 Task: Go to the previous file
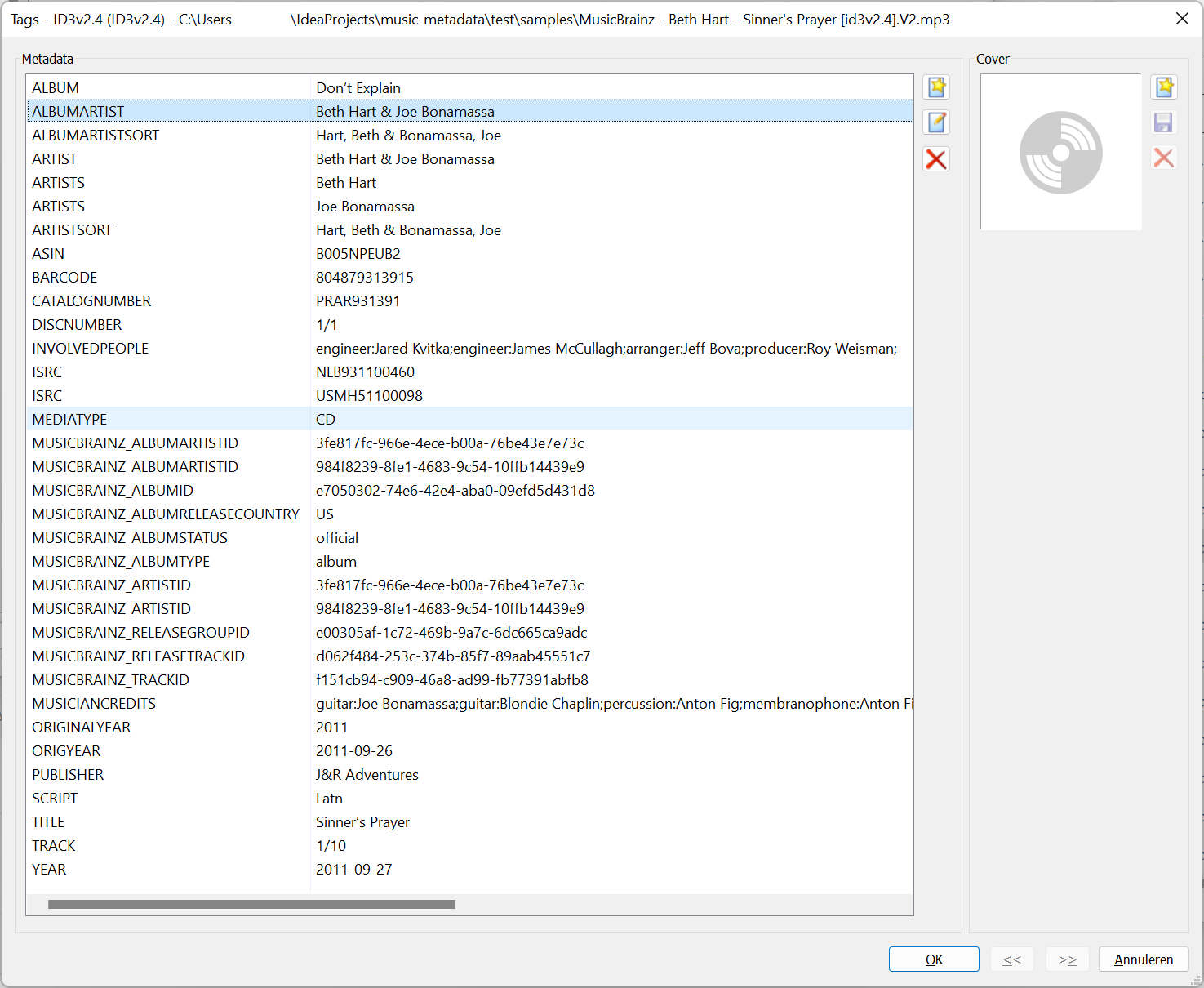point(1011,959)
